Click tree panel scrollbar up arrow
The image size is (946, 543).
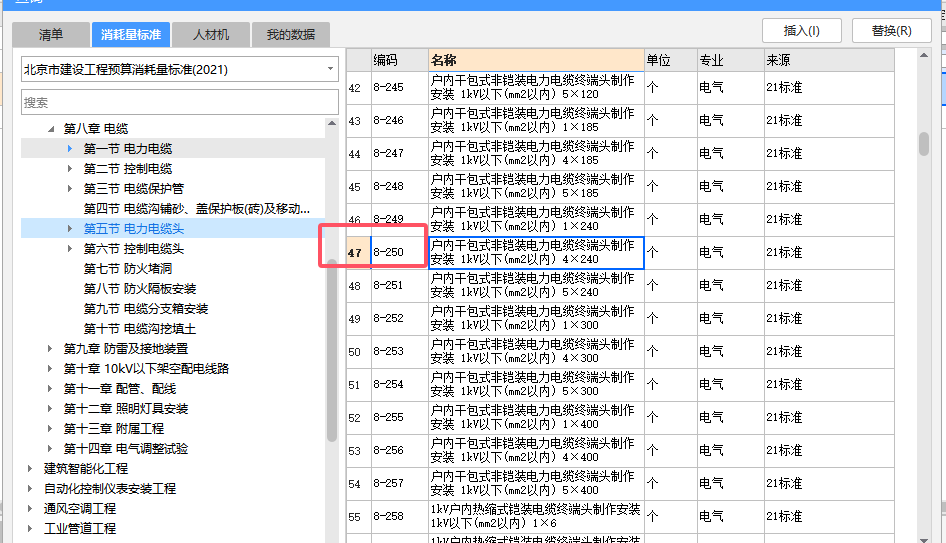click(x=332, y=123)
